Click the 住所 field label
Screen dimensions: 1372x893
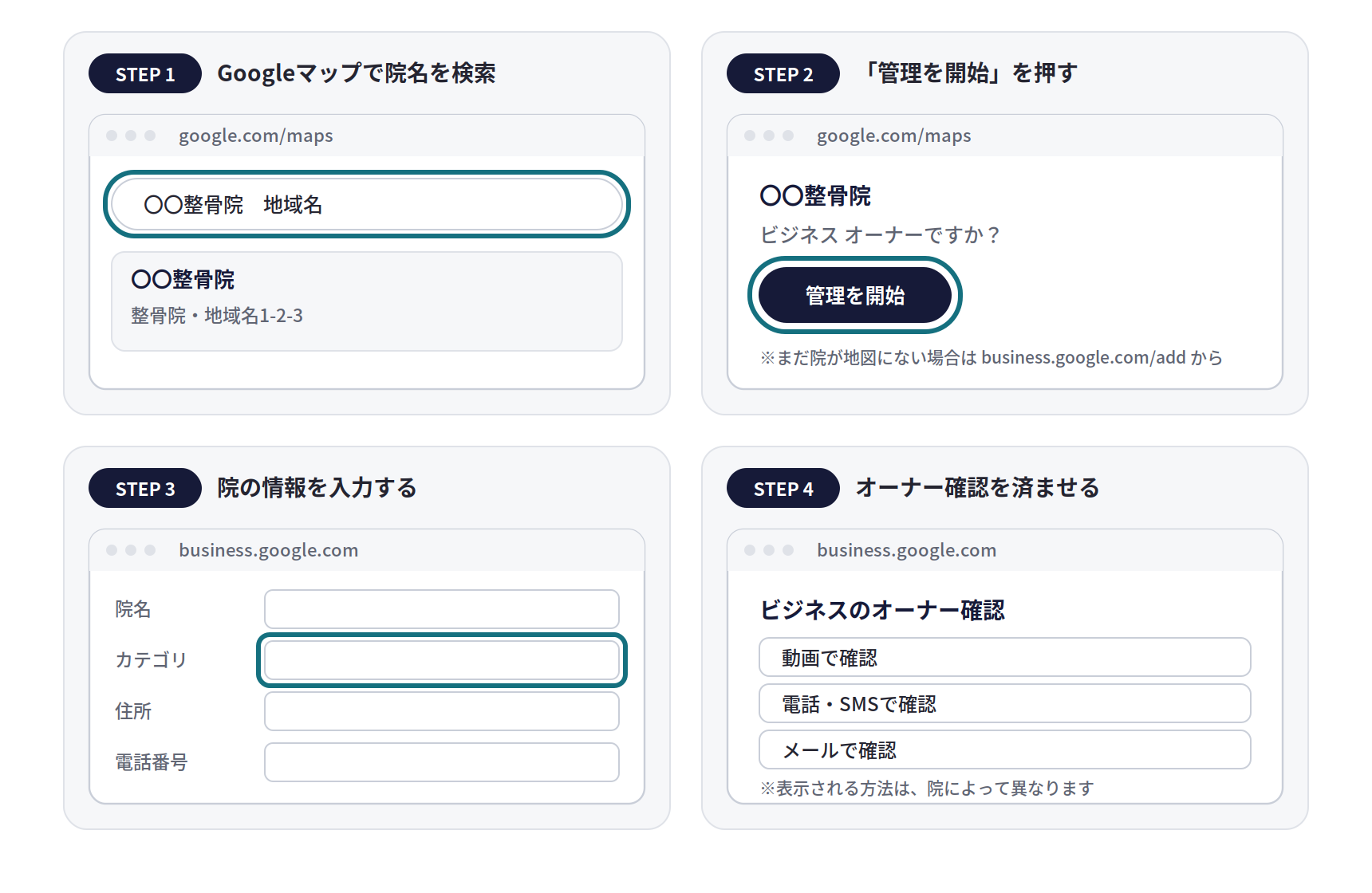click(133, 711)
